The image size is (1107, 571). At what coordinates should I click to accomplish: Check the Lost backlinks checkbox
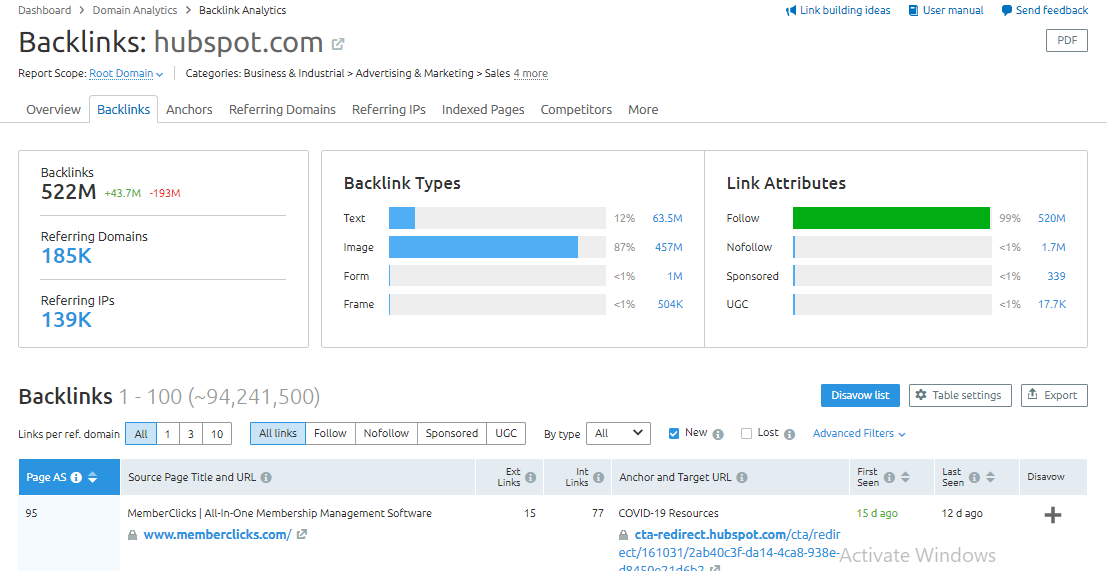(746, 433)
